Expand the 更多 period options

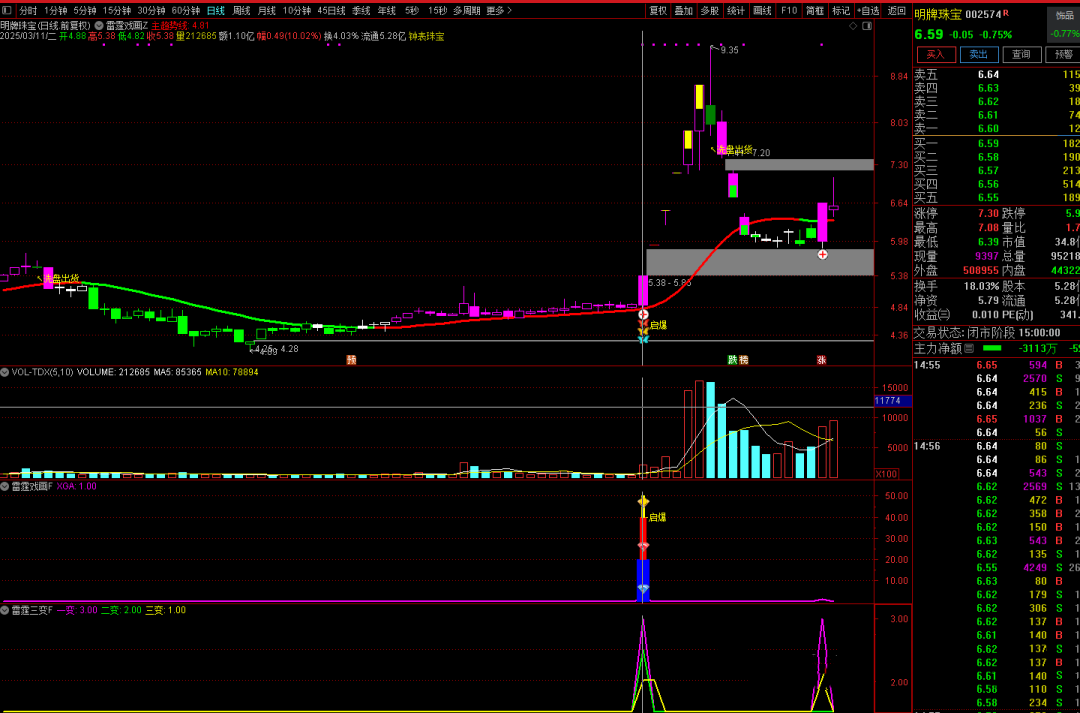(498, 10)
